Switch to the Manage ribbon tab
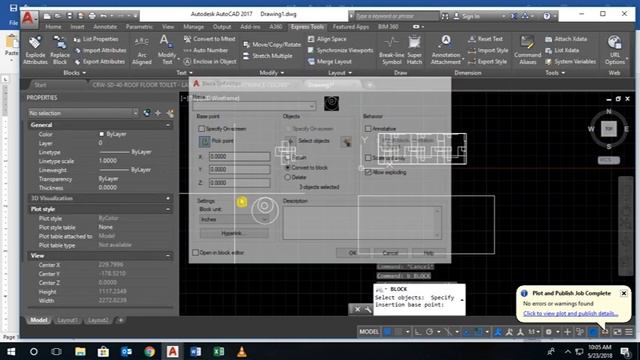The width and height of the screenshot is (640, 360). (193, 27)
